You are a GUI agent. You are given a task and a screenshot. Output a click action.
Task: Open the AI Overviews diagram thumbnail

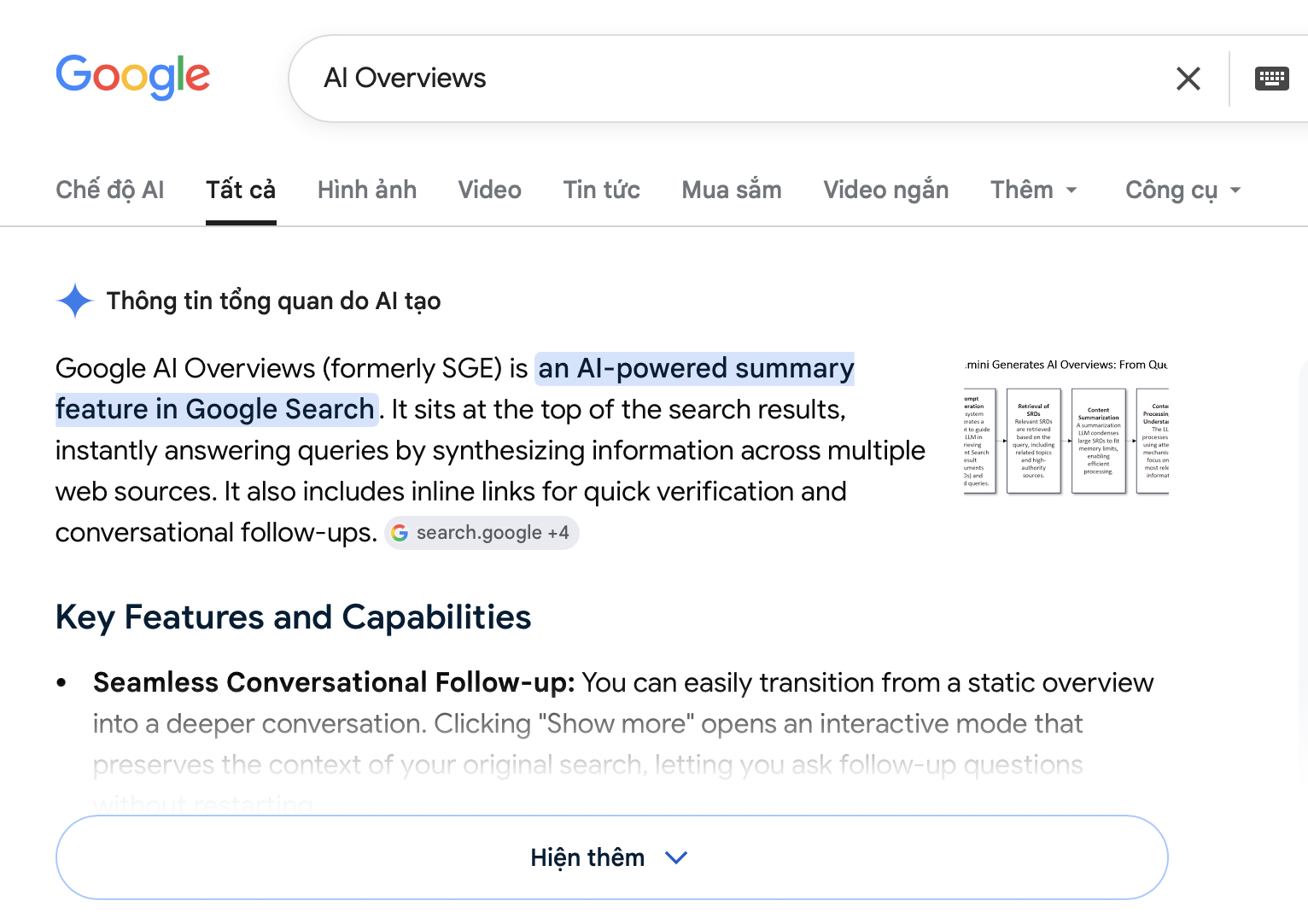point(1066,427)
